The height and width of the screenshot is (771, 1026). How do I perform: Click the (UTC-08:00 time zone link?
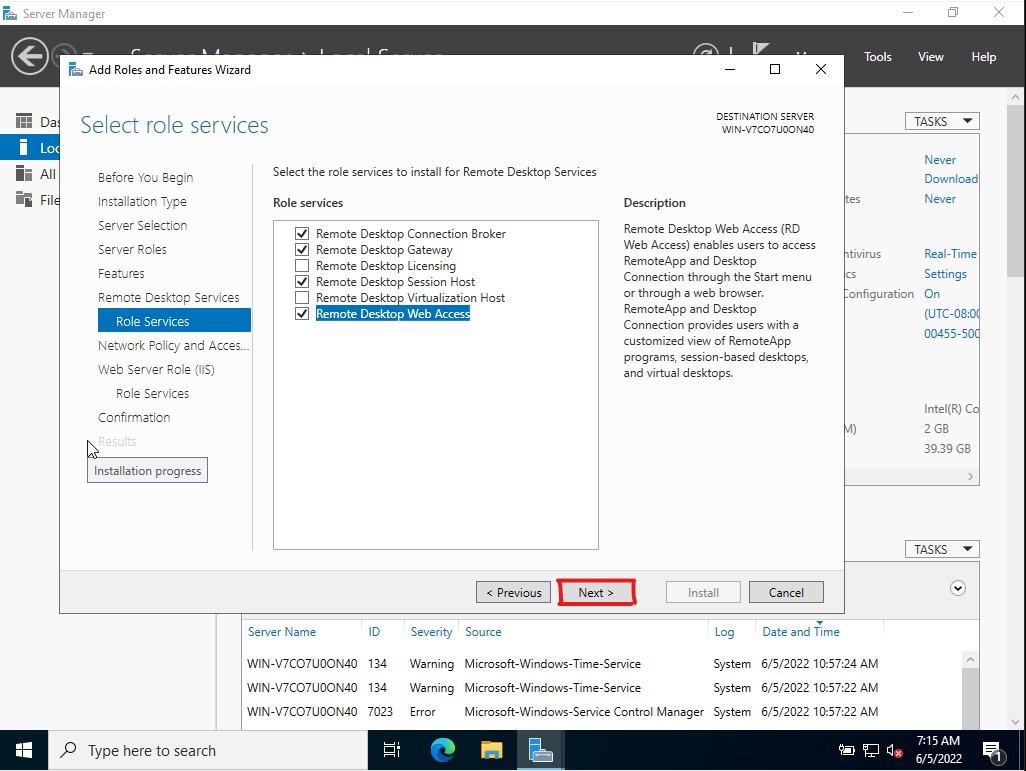coord(951,314)
